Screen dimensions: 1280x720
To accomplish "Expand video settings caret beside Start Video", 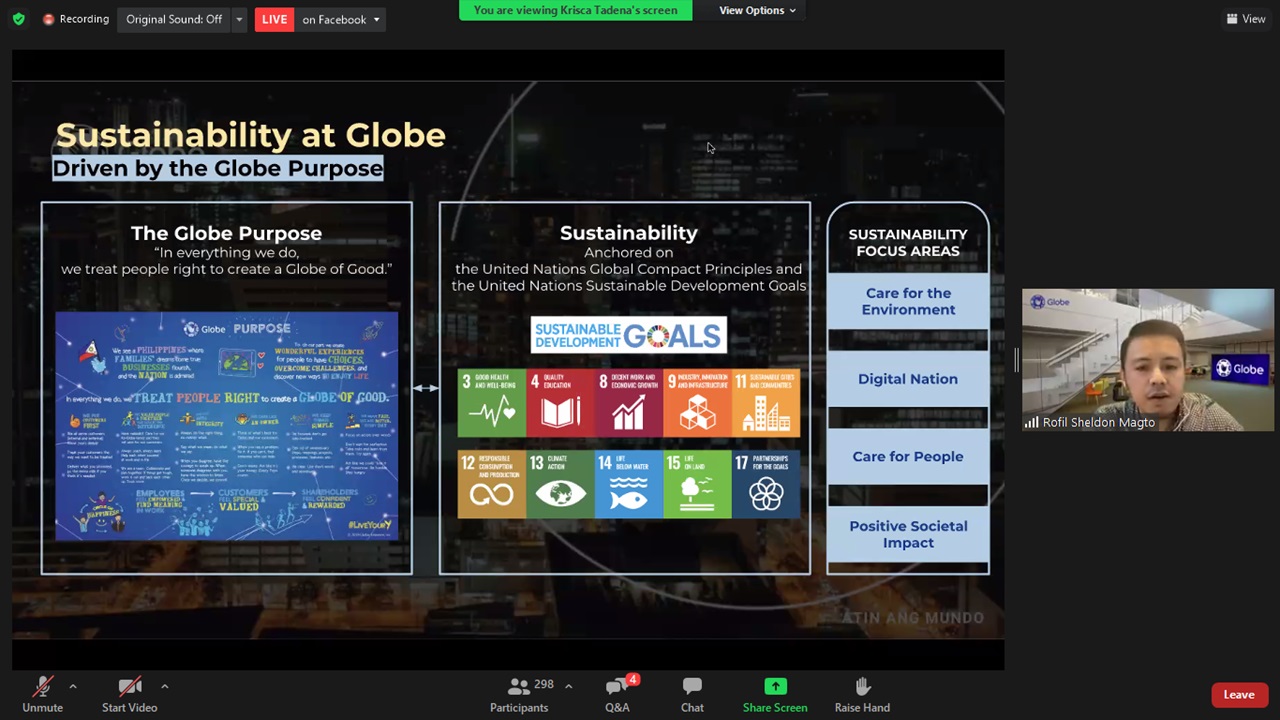I will point(164,686).
